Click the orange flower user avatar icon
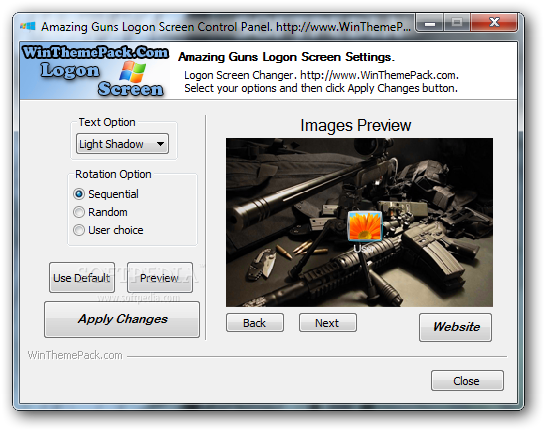 [x=365, y=226]
